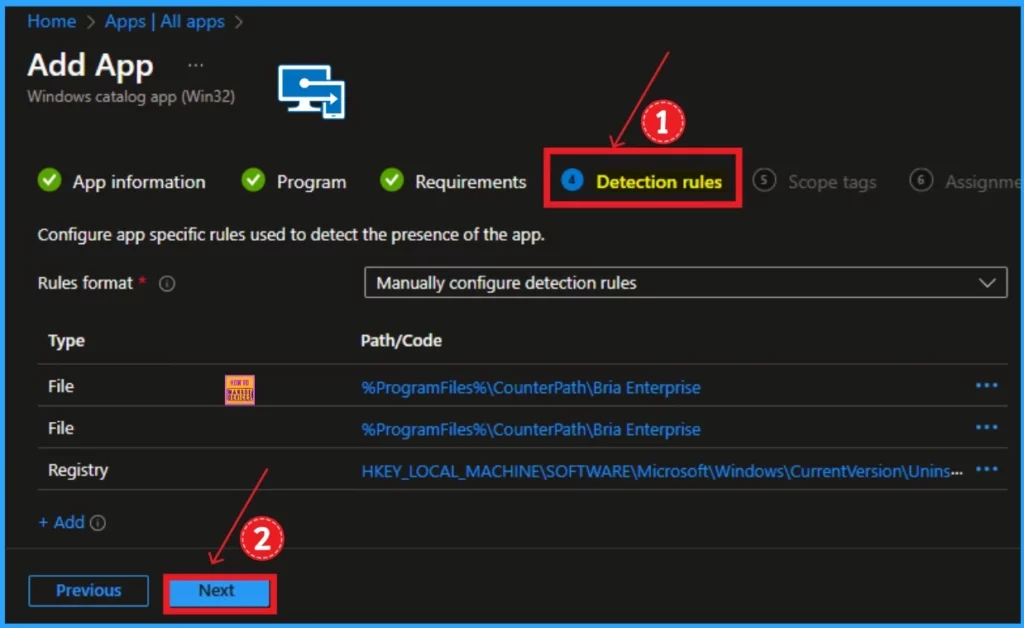The image size is (1024, 628).
Task: Click the Next button
Action: [x=219, y=593]
